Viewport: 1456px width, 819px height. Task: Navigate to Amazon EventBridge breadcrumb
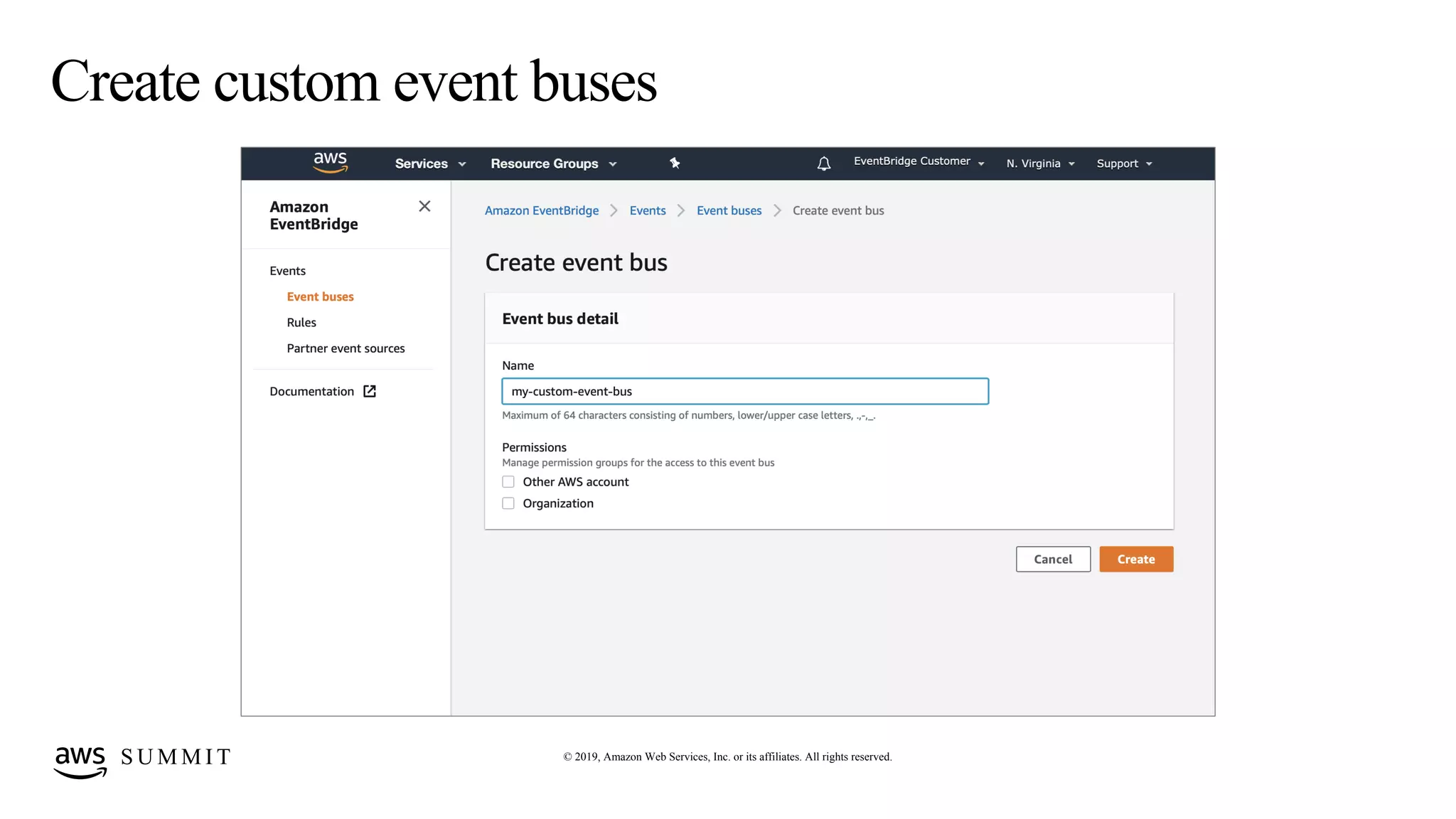[x=542, y=210]
